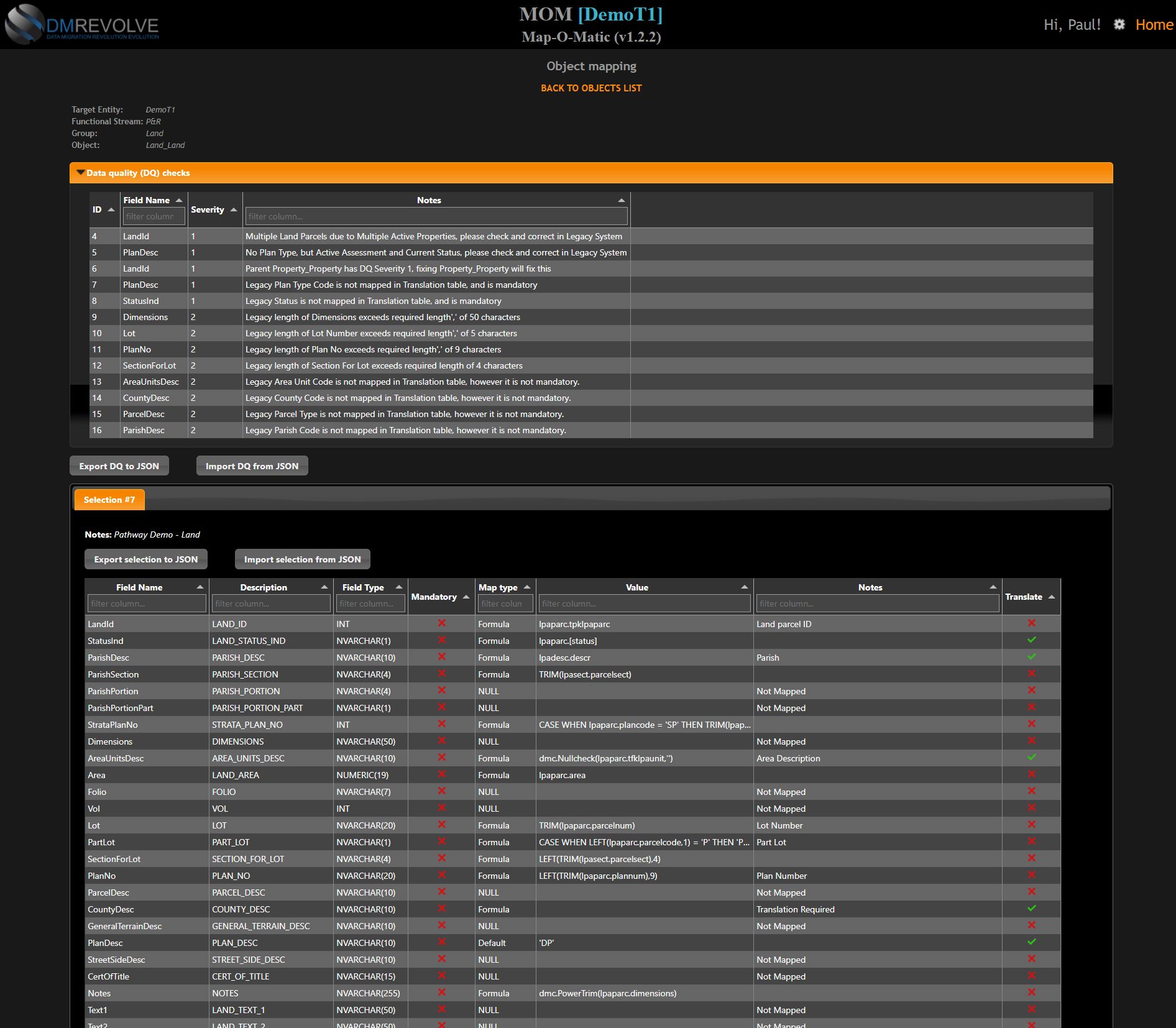Toggle Mandatory cross for LandId row
This screenshot has width=1176, height=1028.
click(442, 623)
